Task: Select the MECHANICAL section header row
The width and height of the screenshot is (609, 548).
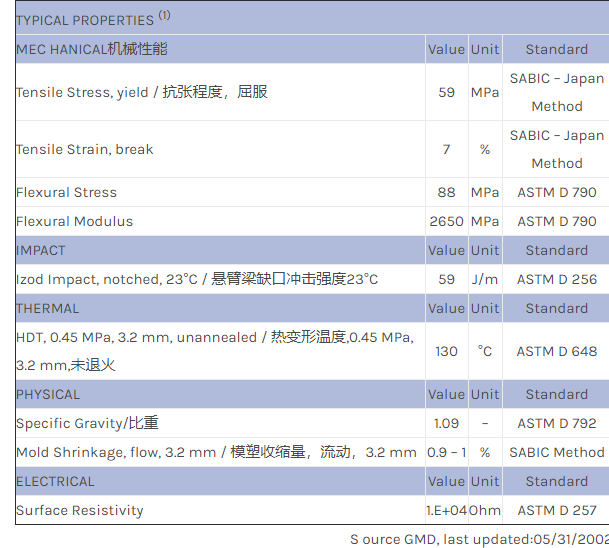Action: 92,49
